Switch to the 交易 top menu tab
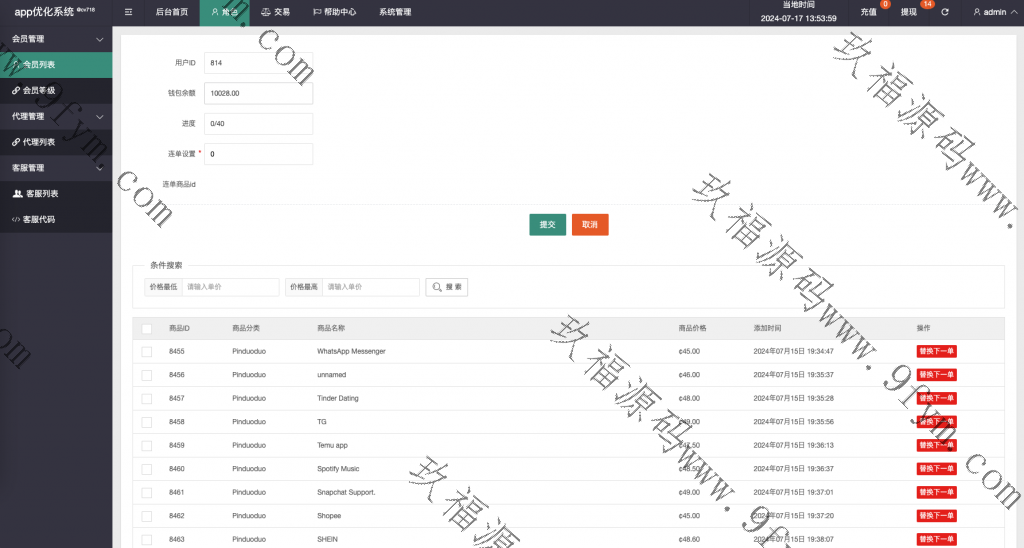 tap(275, 12)
